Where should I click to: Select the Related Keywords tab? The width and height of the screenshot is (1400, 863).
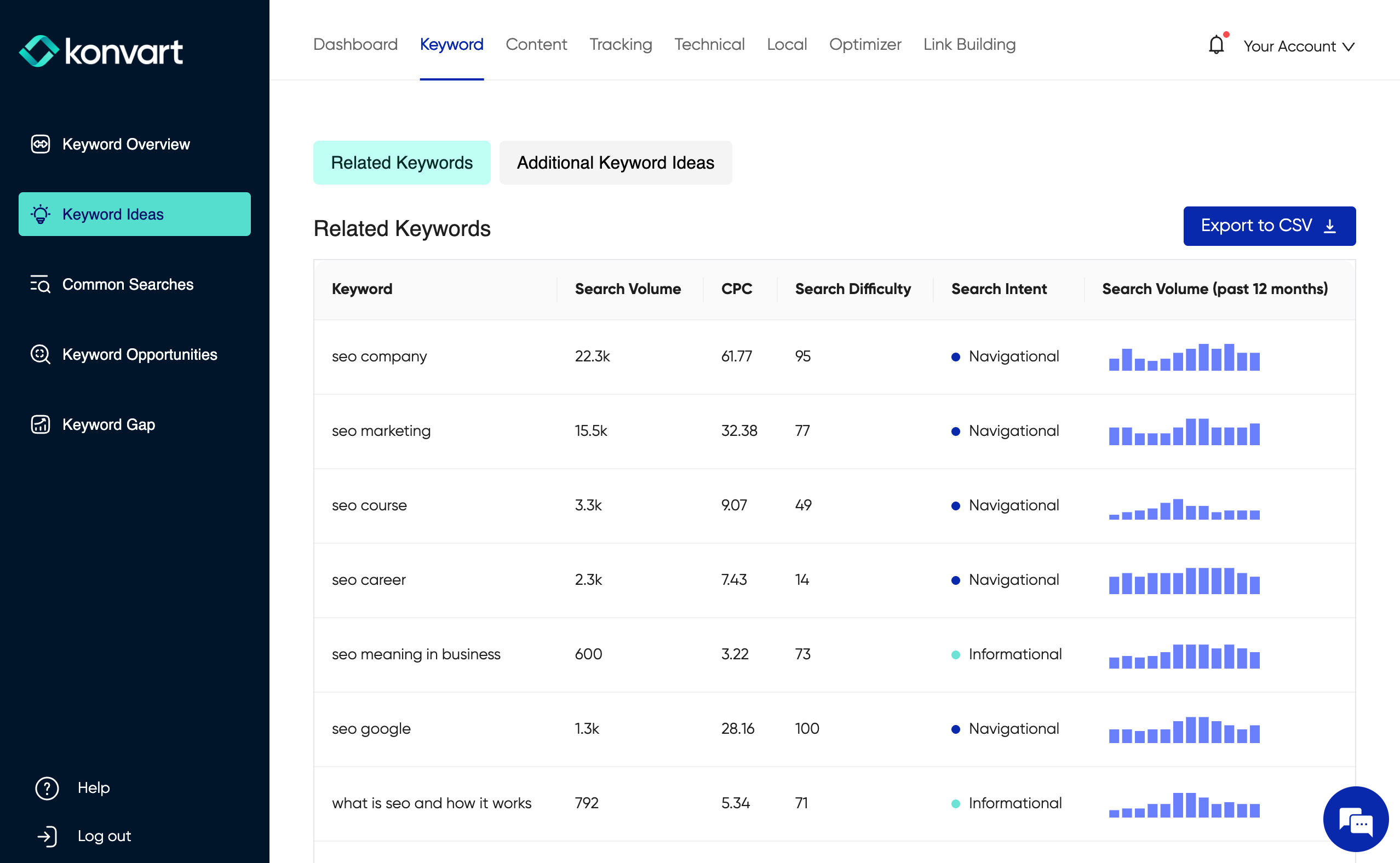coord(401,163)
